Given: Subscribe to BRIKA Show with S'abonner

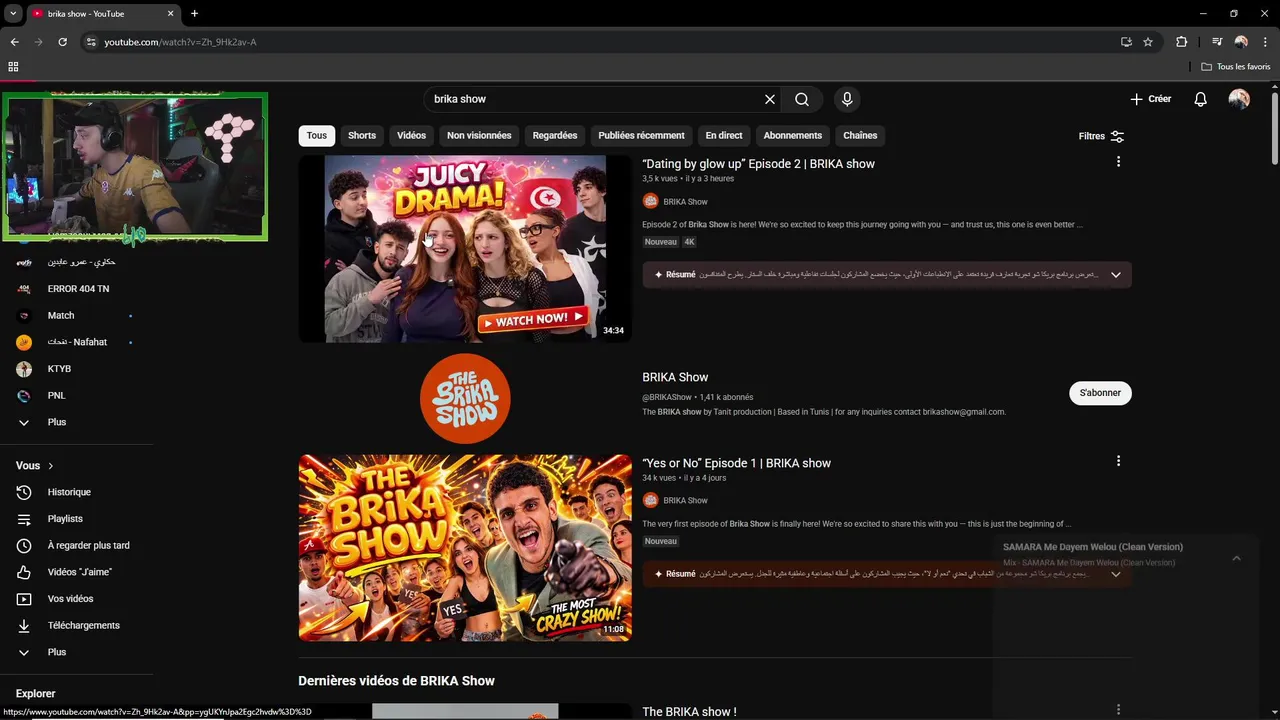Looking at the screenshot, I should pyautogui.click(x=1100, y=393).
